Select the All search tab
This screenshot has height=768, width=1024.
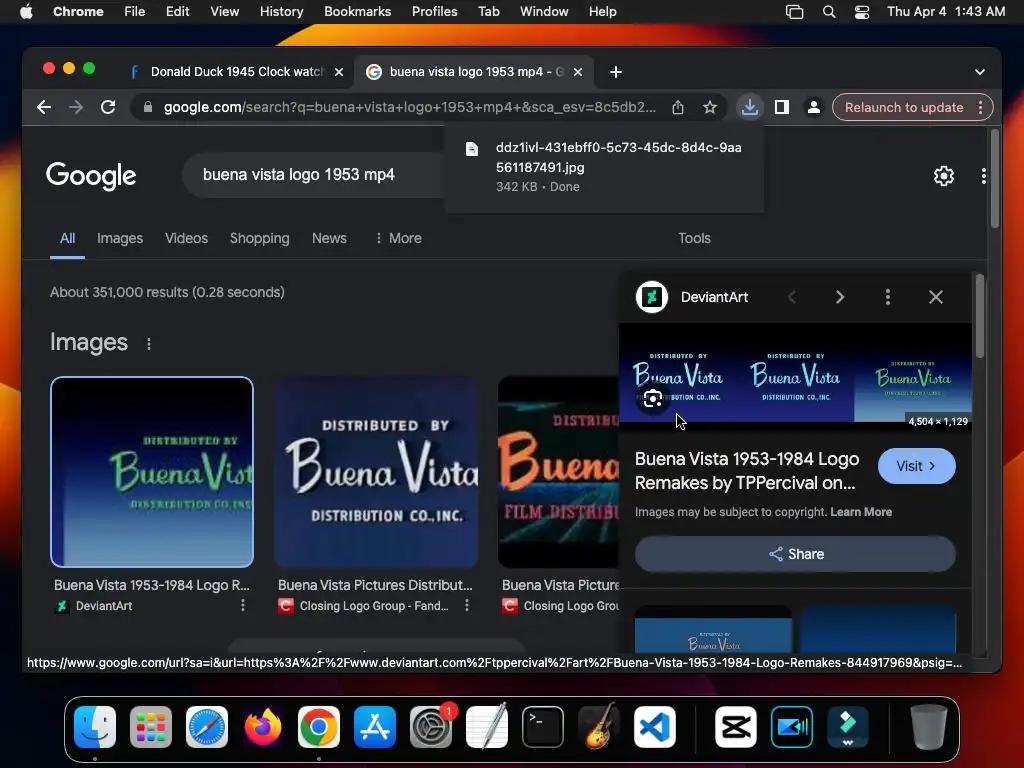pos(67,238)
